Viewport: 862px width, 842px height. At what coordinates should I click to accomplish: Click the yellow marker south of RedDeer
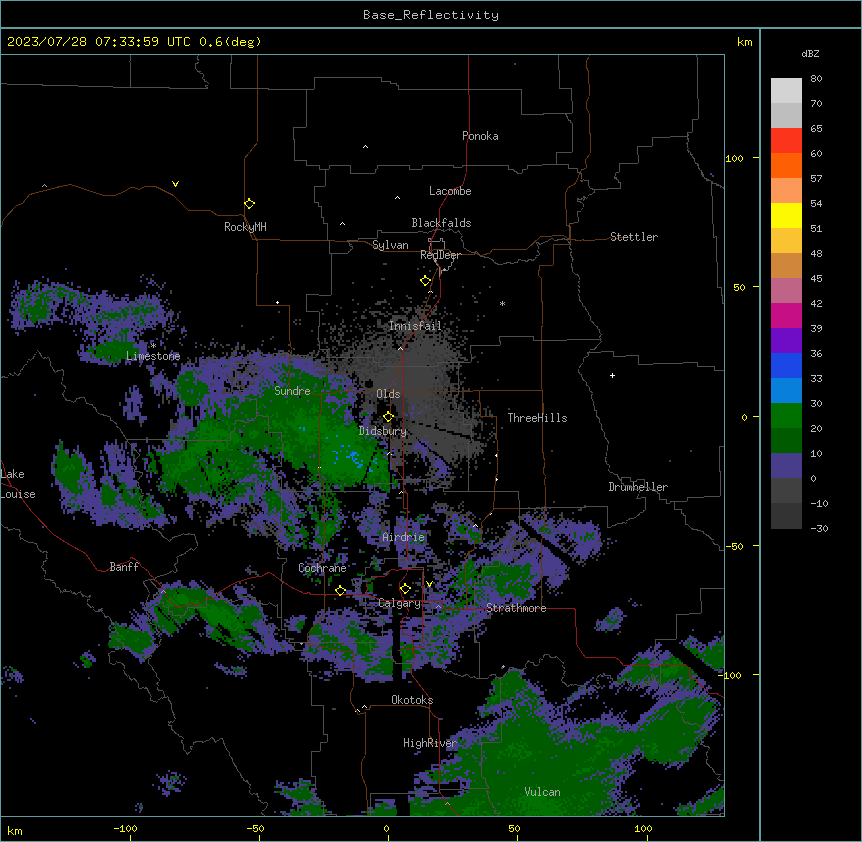point(425,281)
